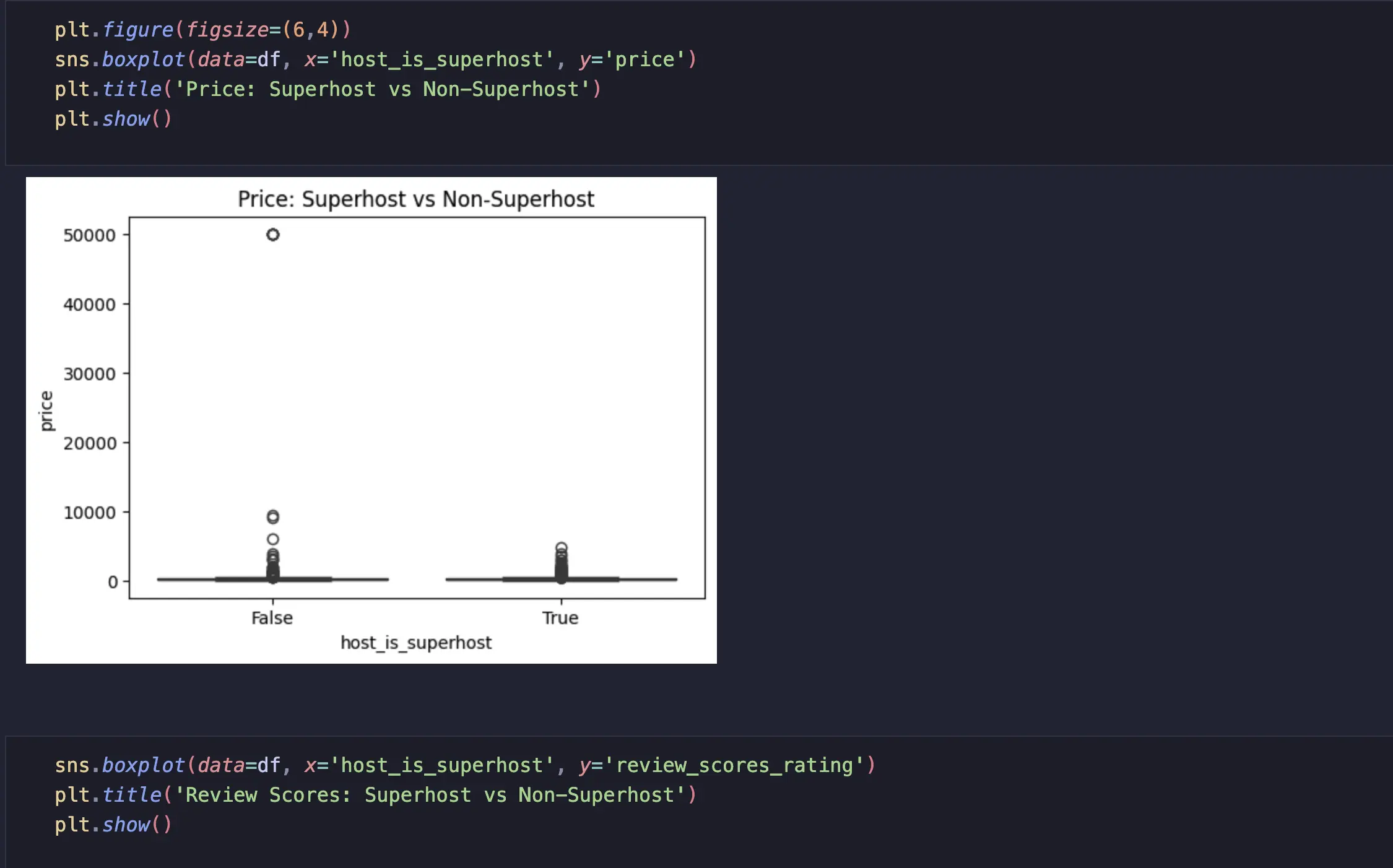Click the 'True' x-axis category label
Screen dimensions: 1393x868
pyautogui.click(x=560, y=618)
